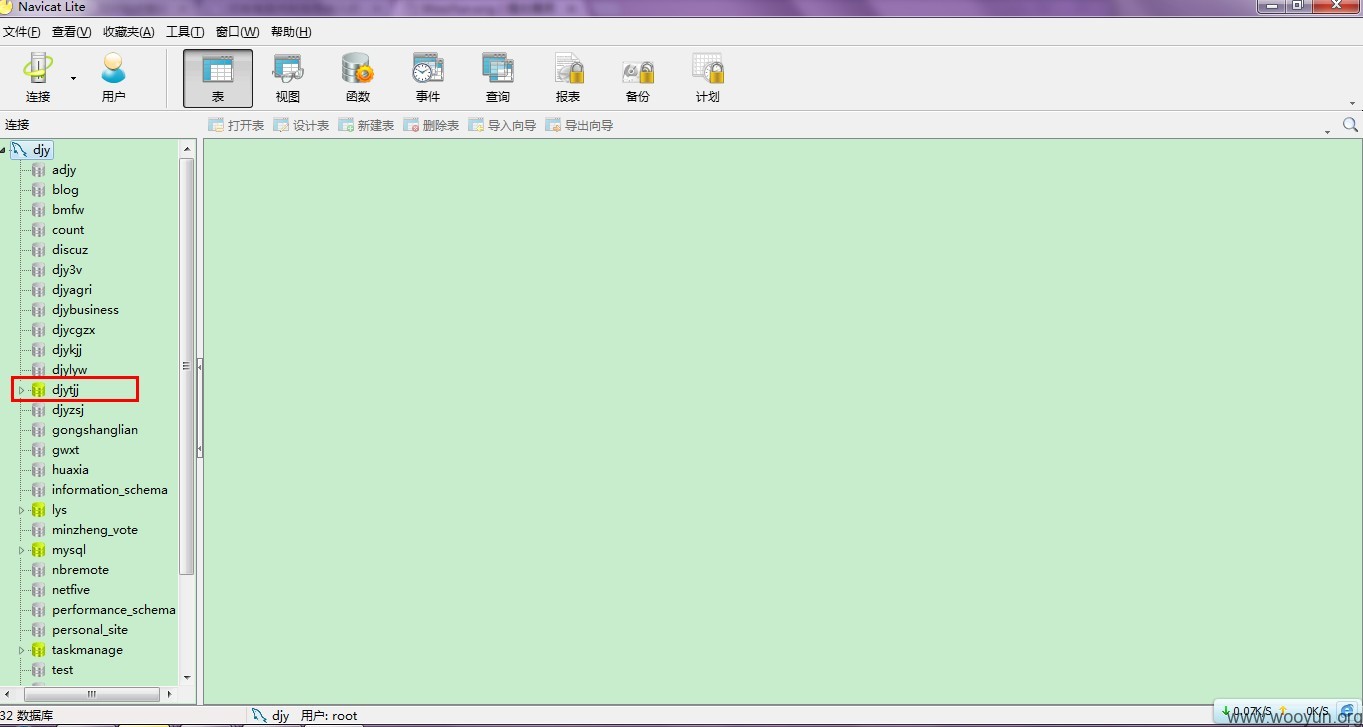1363x727 pixels.
Task: Open the 工具(T) menu
Action: [x=185, y=32]
